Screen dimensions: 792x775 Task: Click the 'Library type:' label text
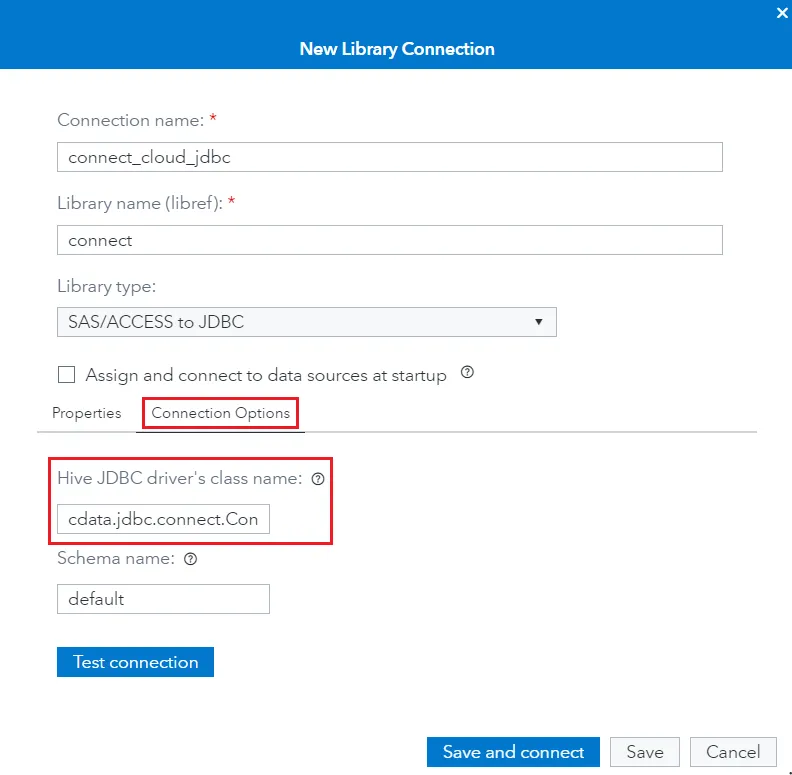[105, 286]
